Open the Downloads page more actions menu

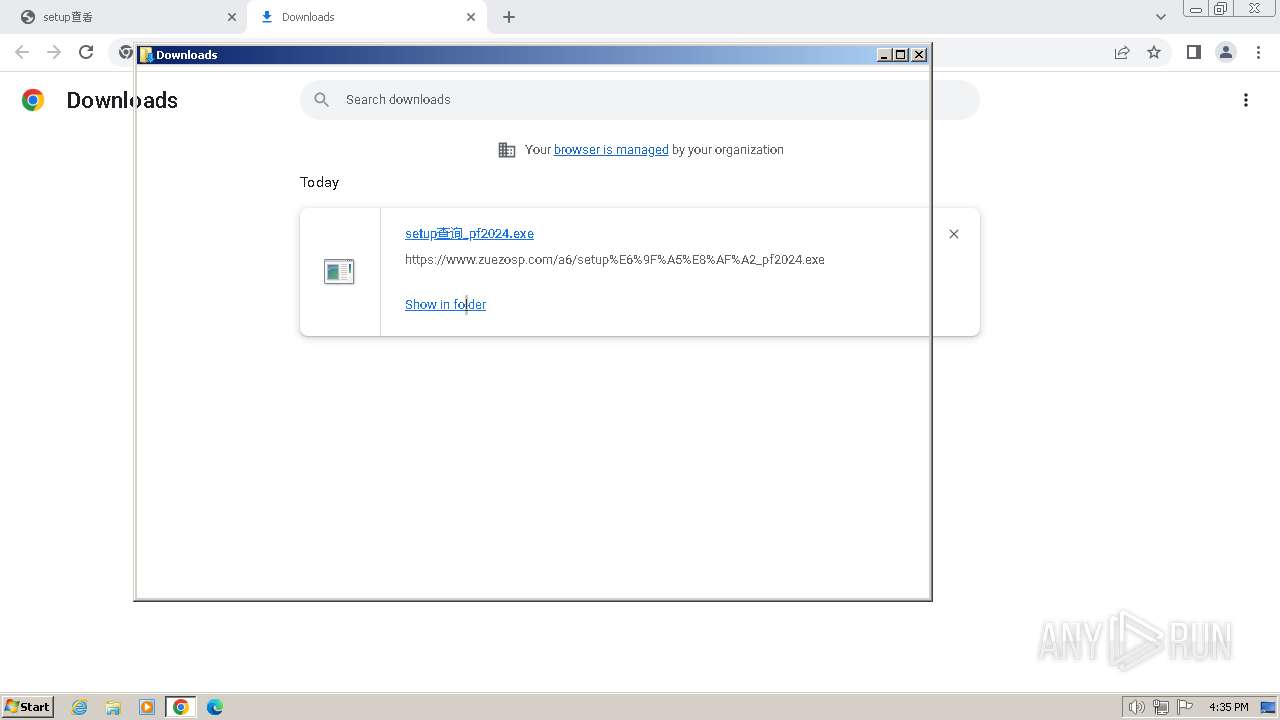pos(1246,100)
